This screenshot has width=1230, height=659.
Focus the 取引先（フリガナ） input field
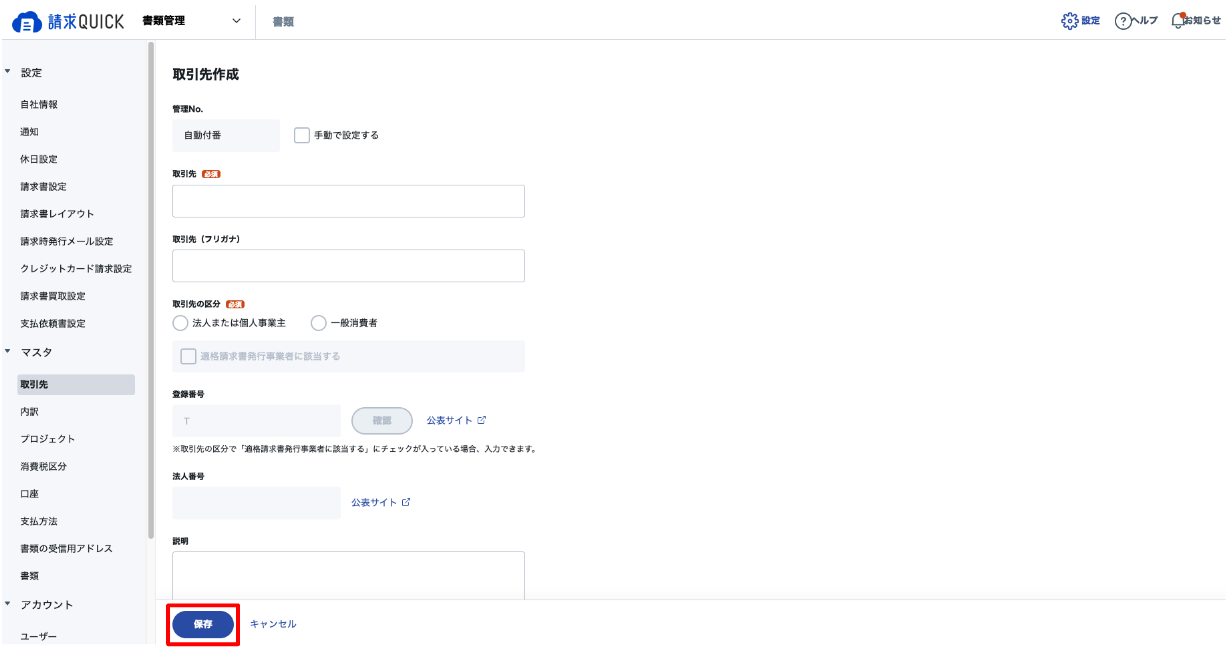348,266
